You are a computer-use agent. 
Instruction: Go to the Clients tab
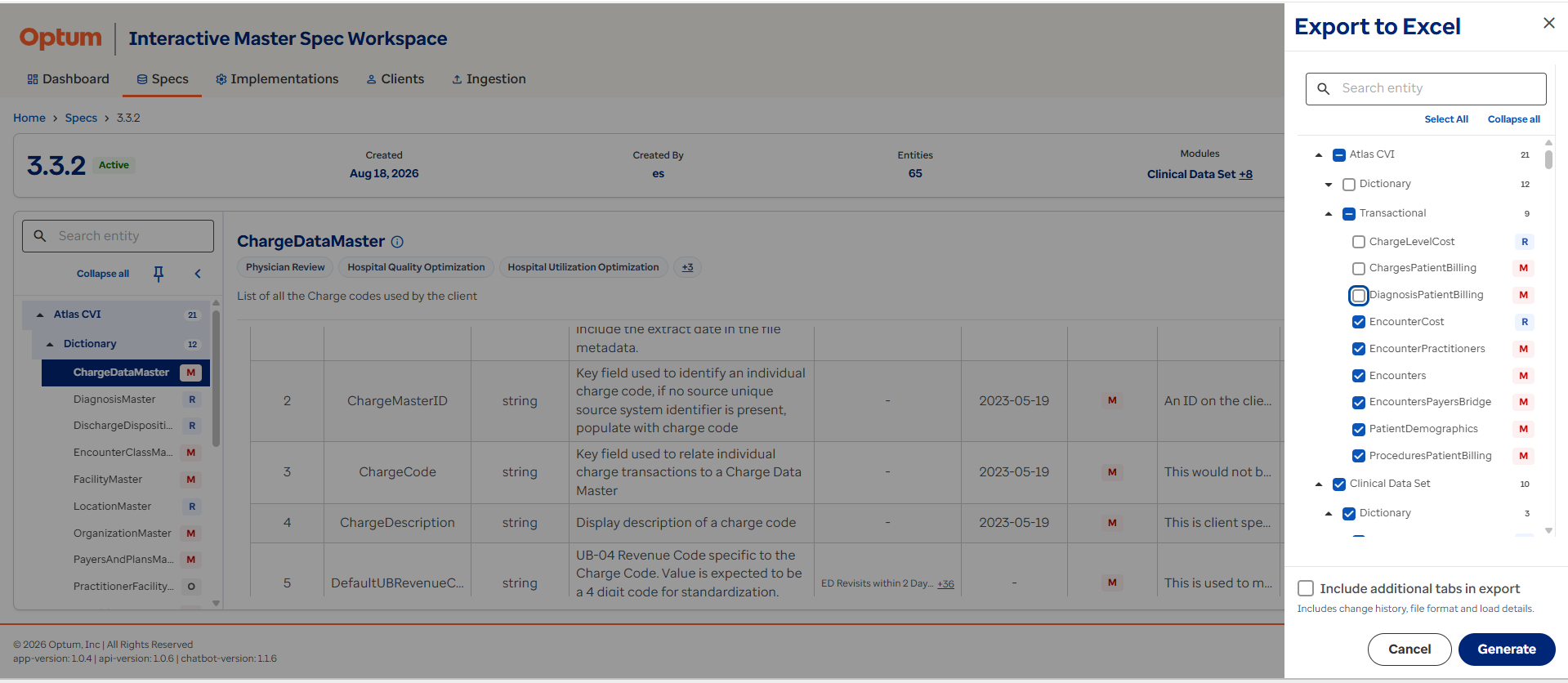click(395, 79)
